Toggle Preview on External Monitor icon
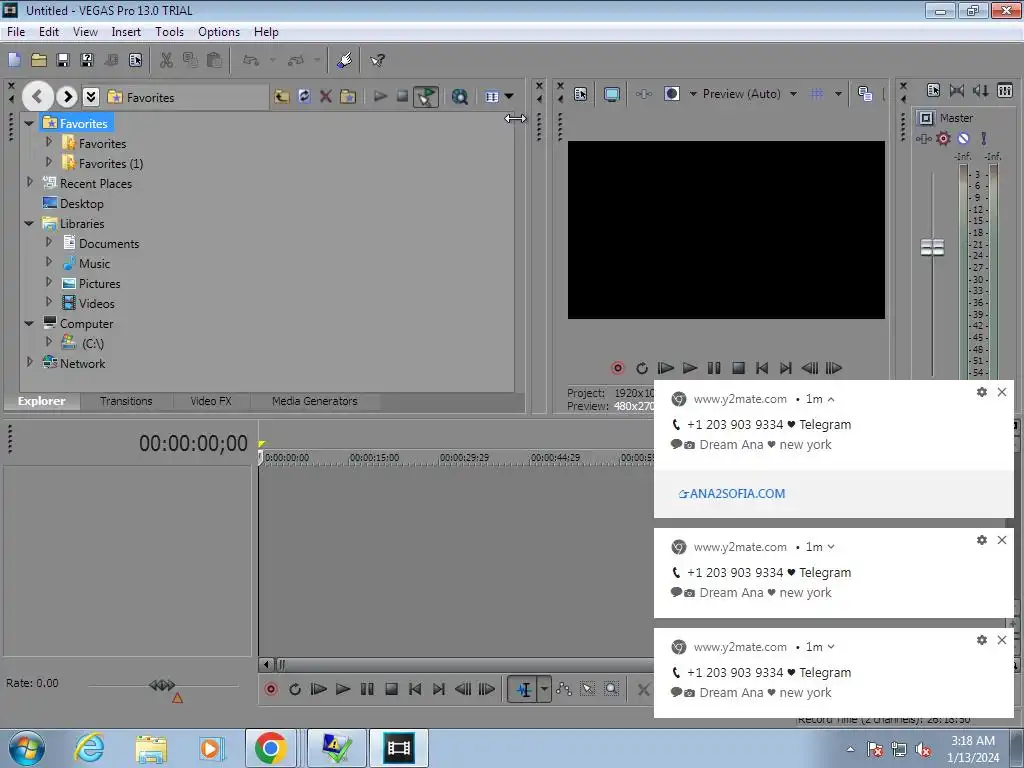This screenshot has height=768, width=1024. click(612, 94)
